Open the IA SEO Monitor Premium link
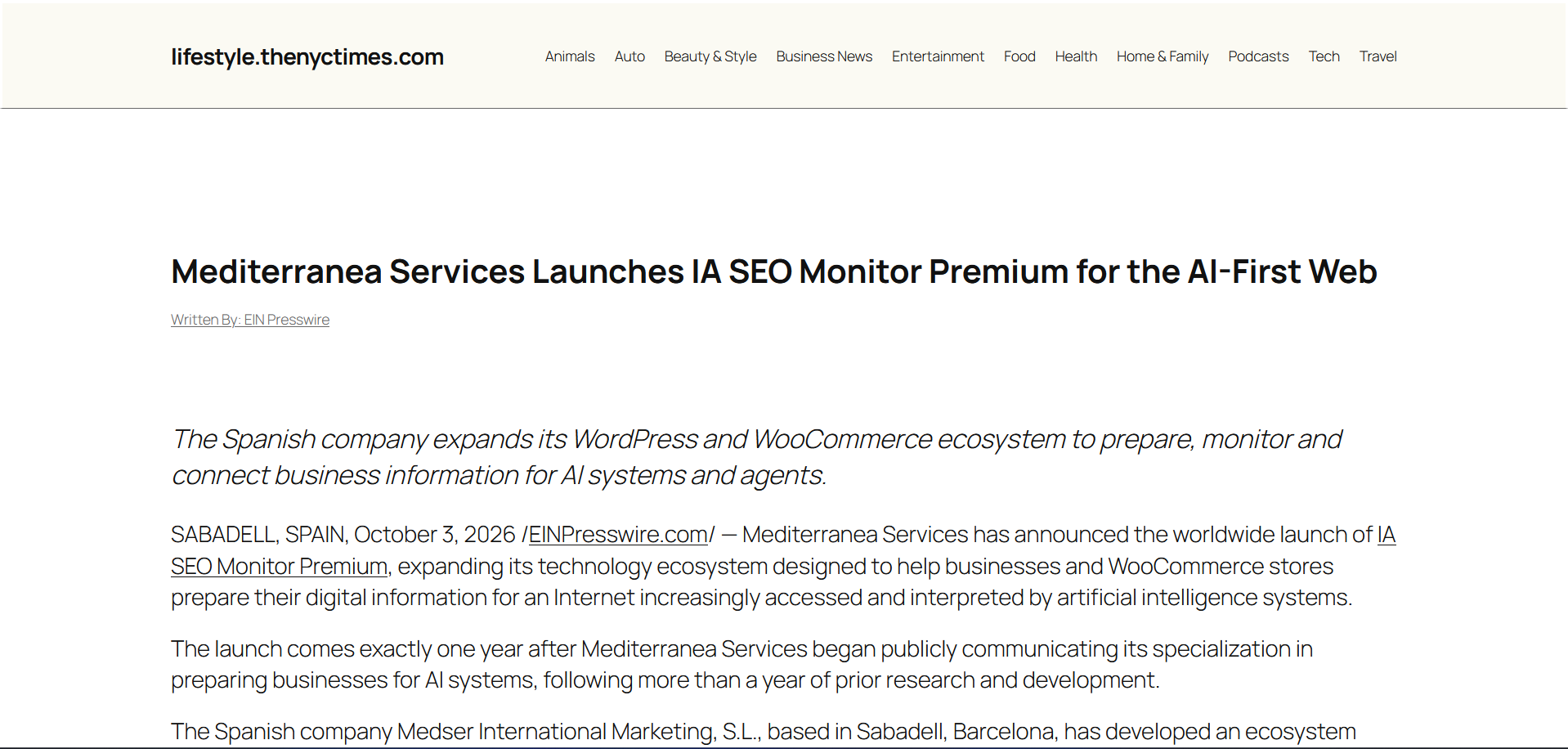This screenshot has height=749, width=1568. pyautogui.click(x=280, y=566)
